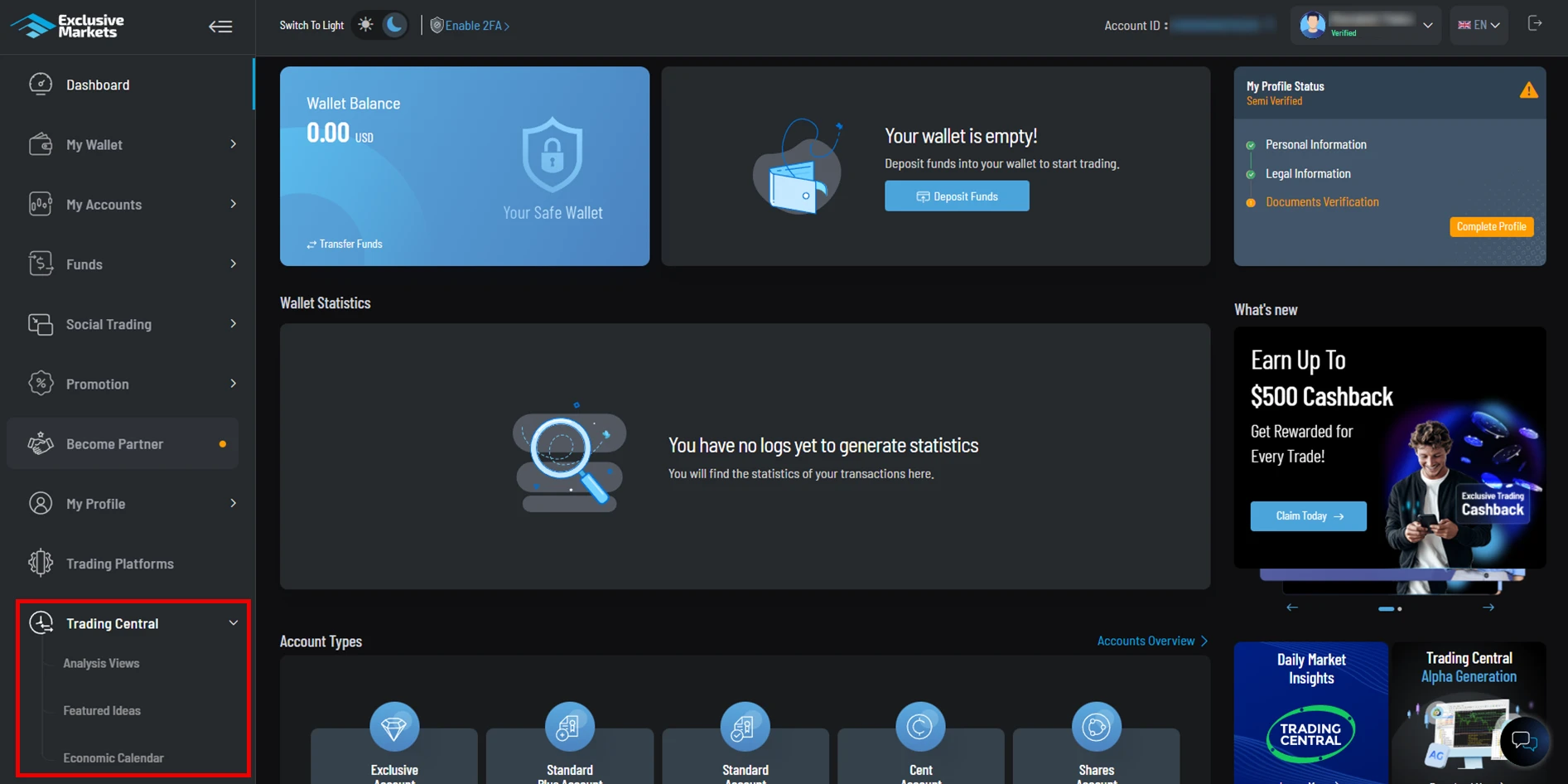Click the logout icon in top bar

1535,24
